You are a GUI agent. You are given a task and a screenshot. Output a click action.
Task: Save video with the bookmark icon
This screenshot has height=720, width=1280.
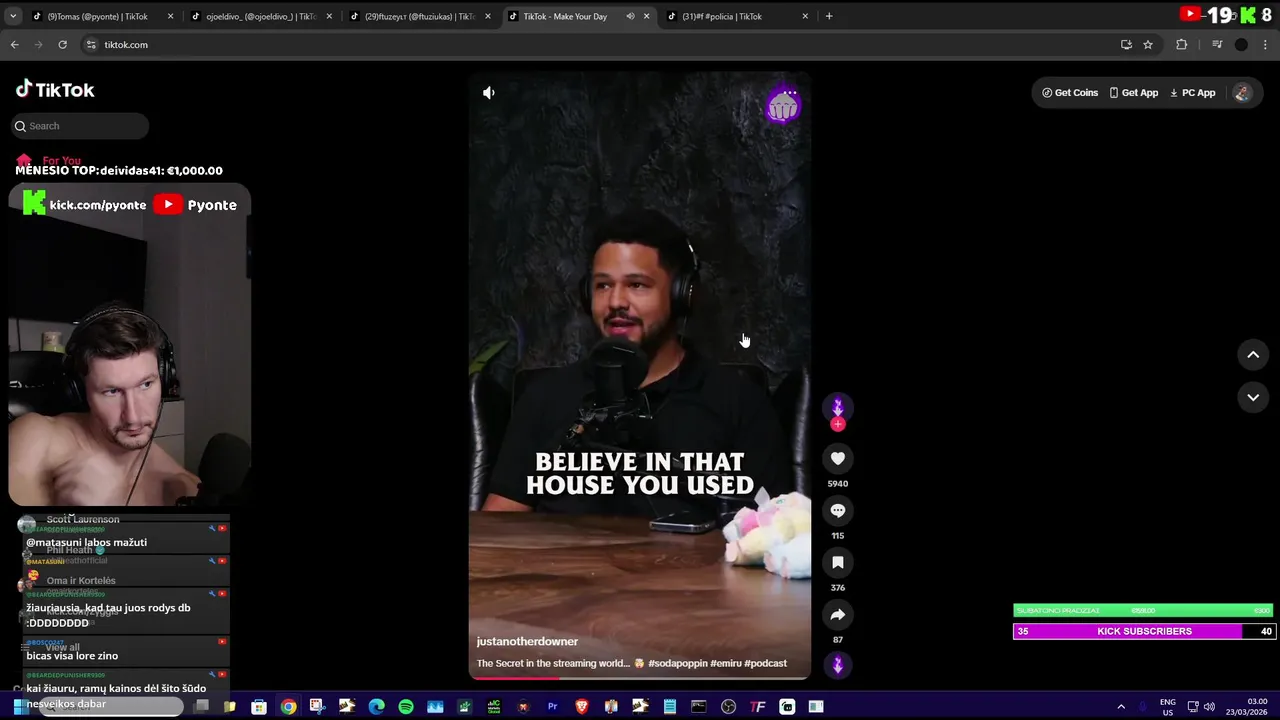pyautogui.click(x=838, y=563)
